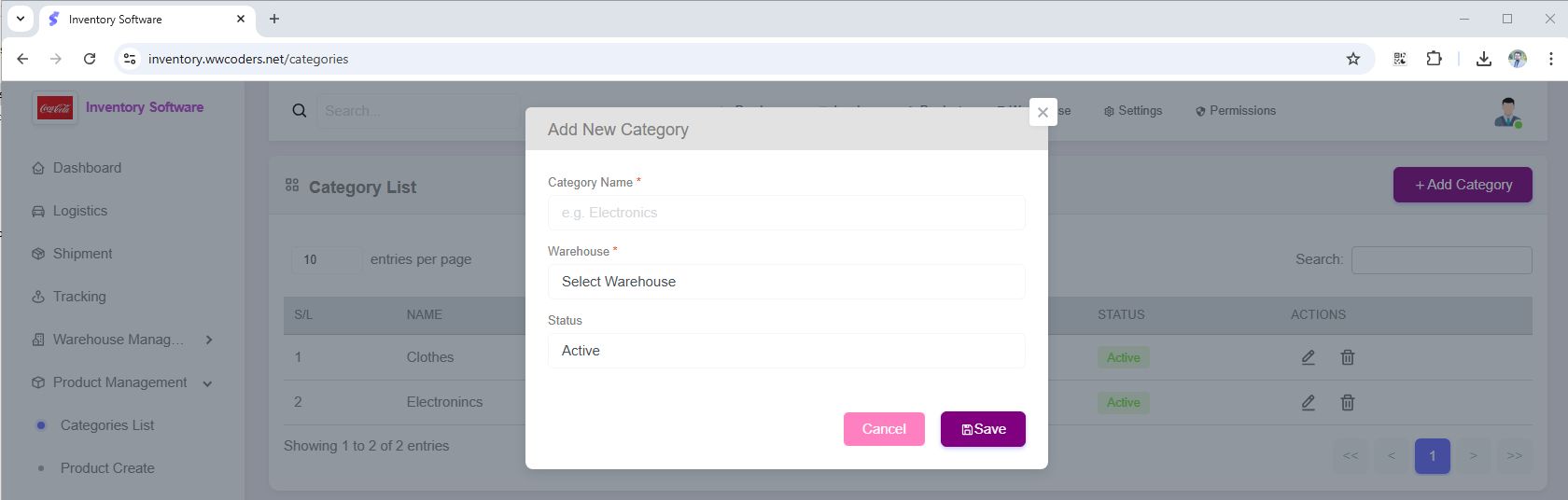The height and width of the screenshot is (500, 1568).
Task: Open the Select Warehouse dropdown
Action: coord(786,282)
